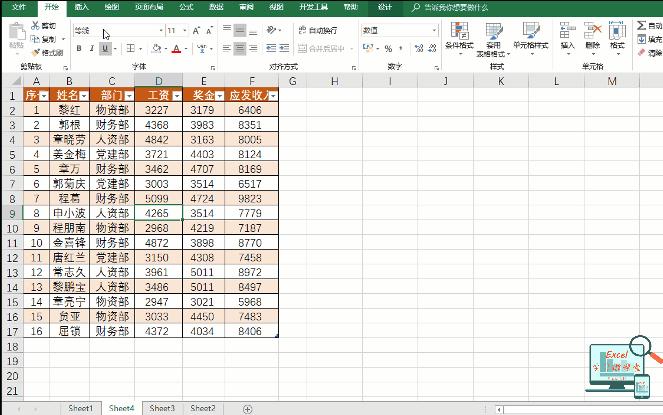Image resolution: width=663 pixels, height=415 pixels.
Task: Switch to Sheet1 tab
Action: tap(80, 408)
